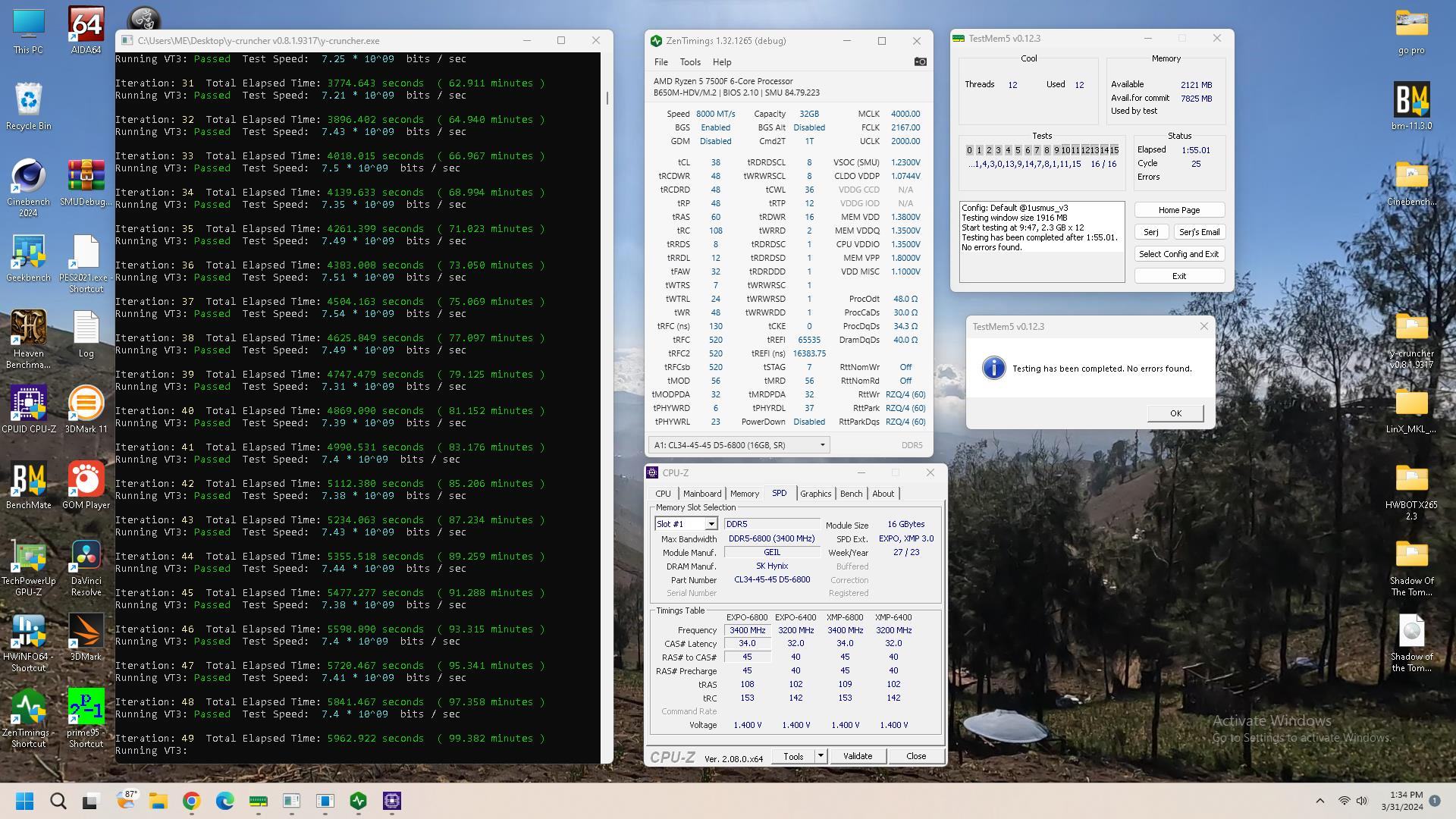The height and width of the screenshot is (819, 1456).
Task: Open the y-cruncher v0.8.1.9317 desktop folder
Action: (x=1411, y=339)
